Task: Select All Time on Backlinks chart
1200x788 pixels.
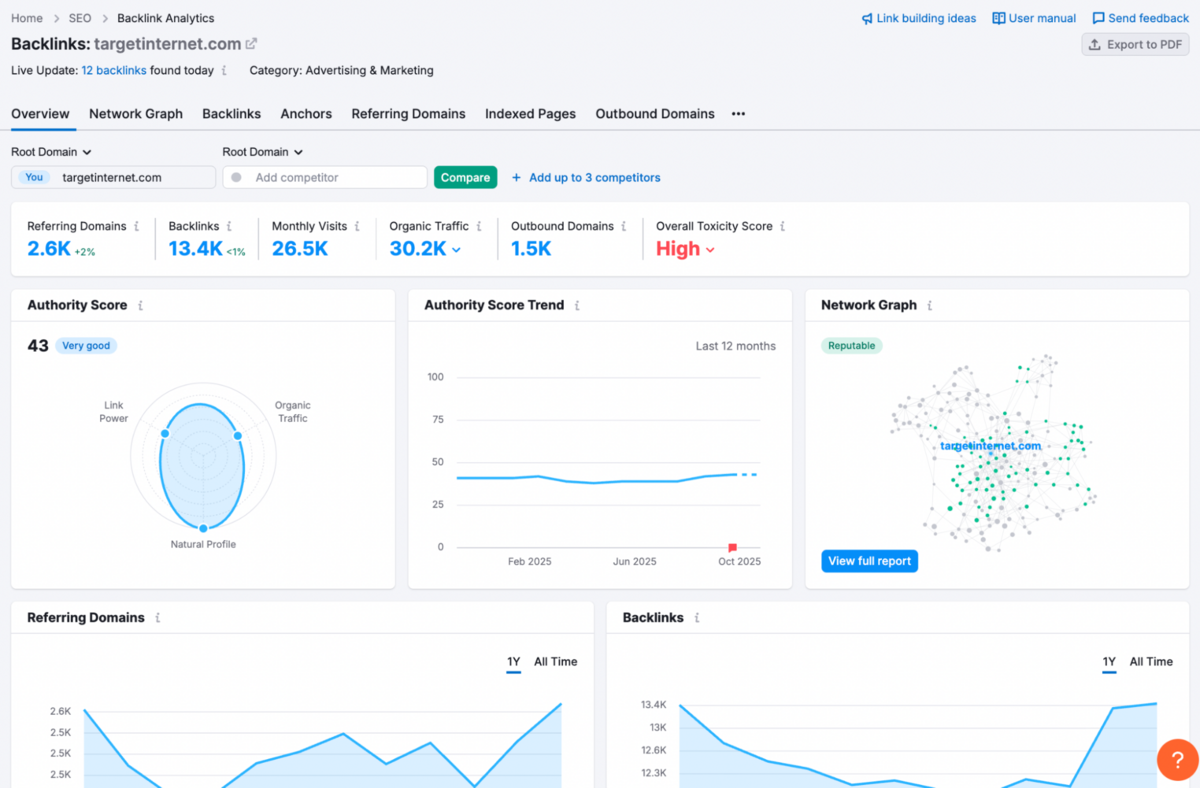Action: [x=1151, y=662]
